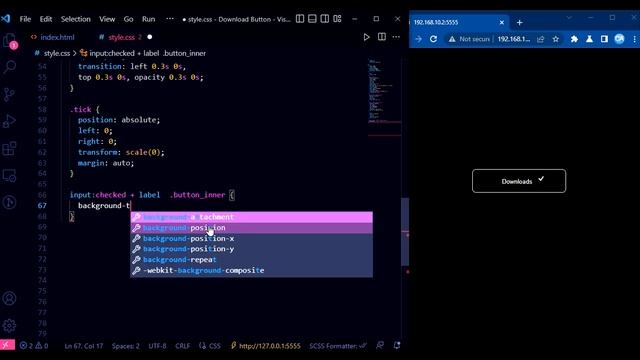640x360 pixels.
Task: Open the Explorer view in activity bar
Action: click(x=10, y=41)
